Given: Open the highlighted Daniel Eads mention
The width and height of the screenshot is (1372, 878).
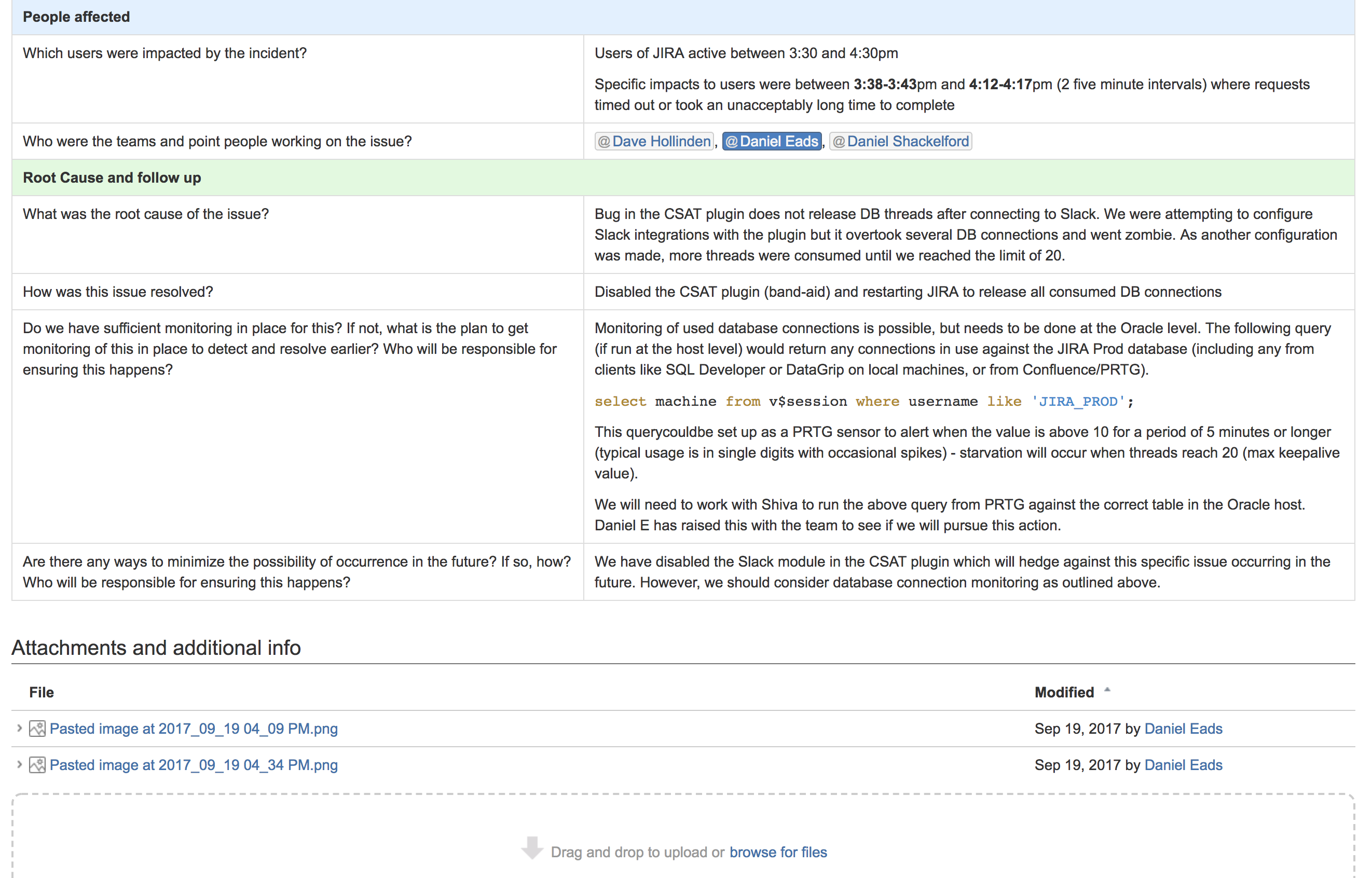Looking at the screenshot, I should tap(772, 141).
